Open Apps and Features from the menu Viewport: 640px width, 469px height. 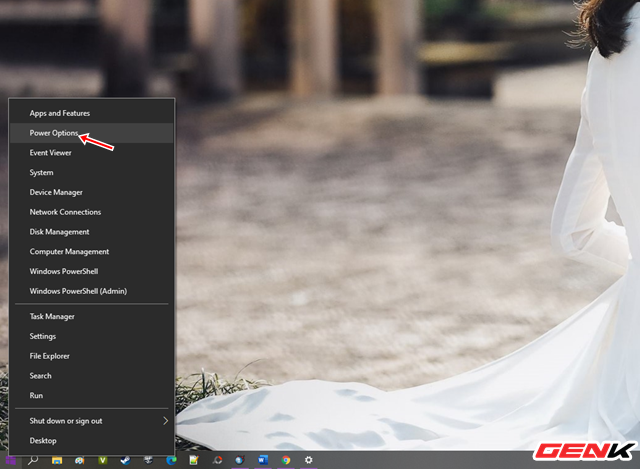[59, 113]
